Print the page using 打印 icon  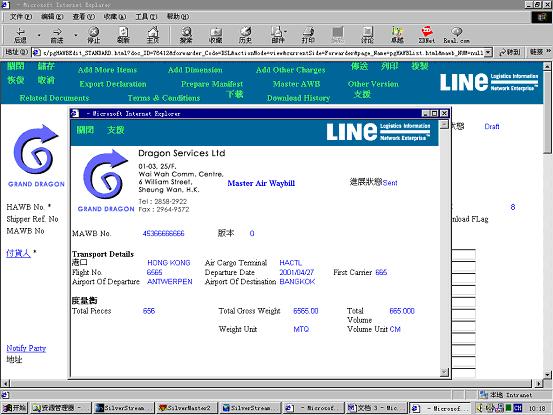pos(308,35)
